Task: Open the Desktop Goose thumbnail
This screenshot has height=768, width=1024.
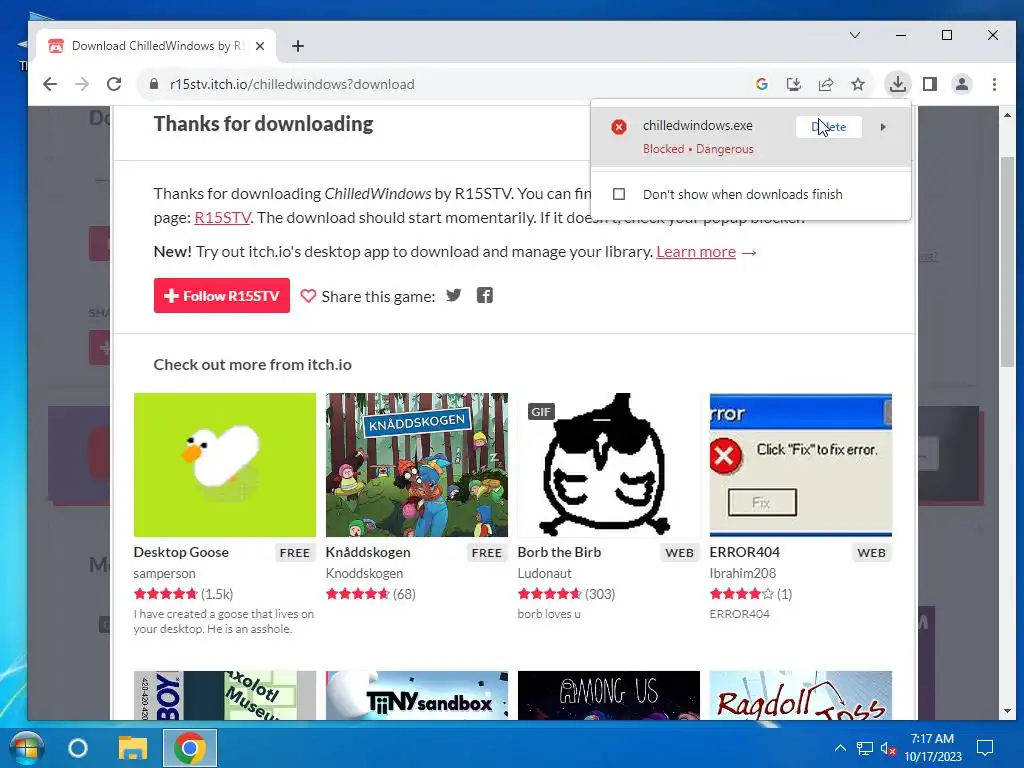Action: (x=225, y=465)
